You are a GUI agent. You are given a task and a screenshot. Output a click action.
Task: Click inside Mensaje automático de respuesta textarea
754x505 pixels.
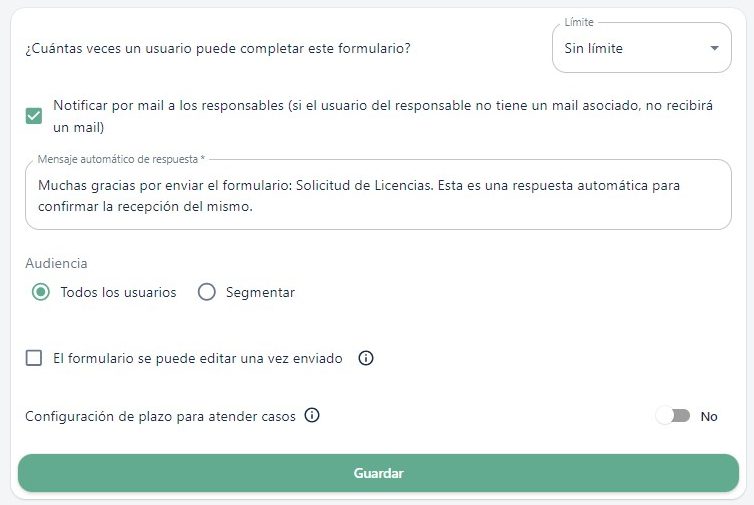378,196
